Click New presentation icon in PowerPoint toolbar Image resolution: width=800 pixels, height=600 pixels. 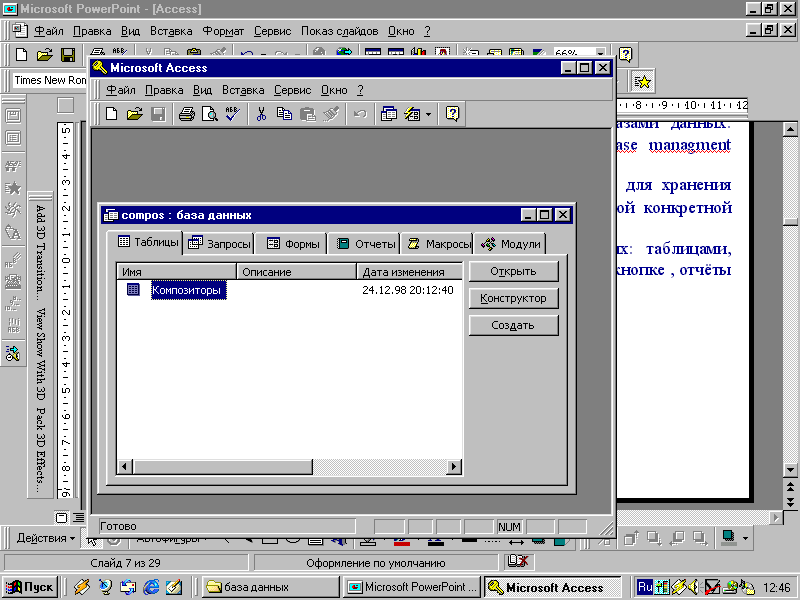(21, 54)
